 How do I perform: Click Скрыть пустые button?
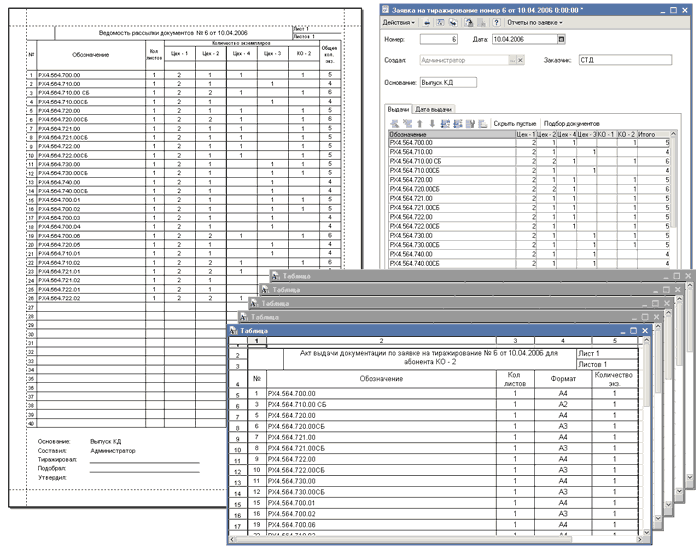tap(514, 124)
